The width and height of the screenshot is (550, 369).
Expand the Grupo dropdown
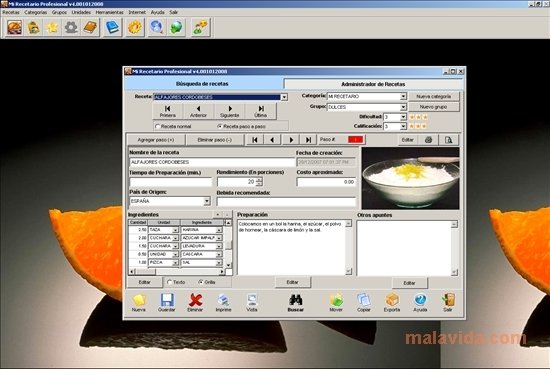tap(403, 107)
